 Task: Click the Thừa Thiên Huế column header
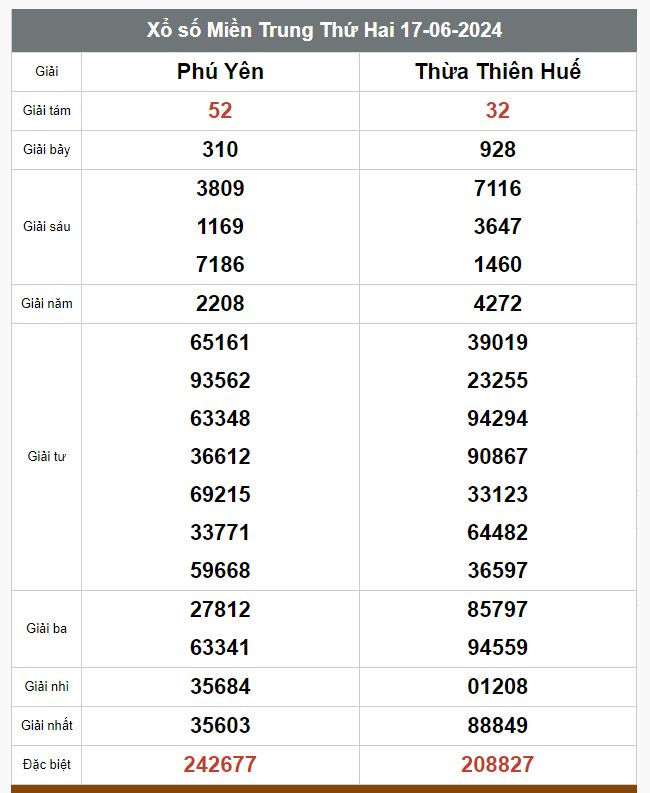tap(497, 71)
